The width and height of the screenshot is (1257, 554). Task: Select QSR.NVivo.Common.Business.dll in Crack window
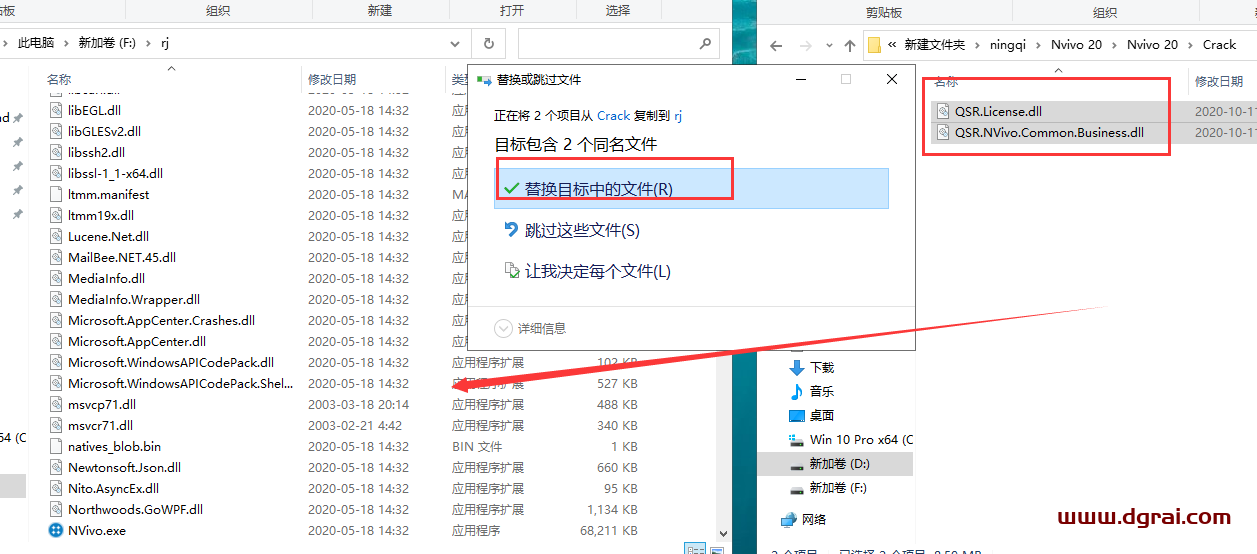[1049, 132]
